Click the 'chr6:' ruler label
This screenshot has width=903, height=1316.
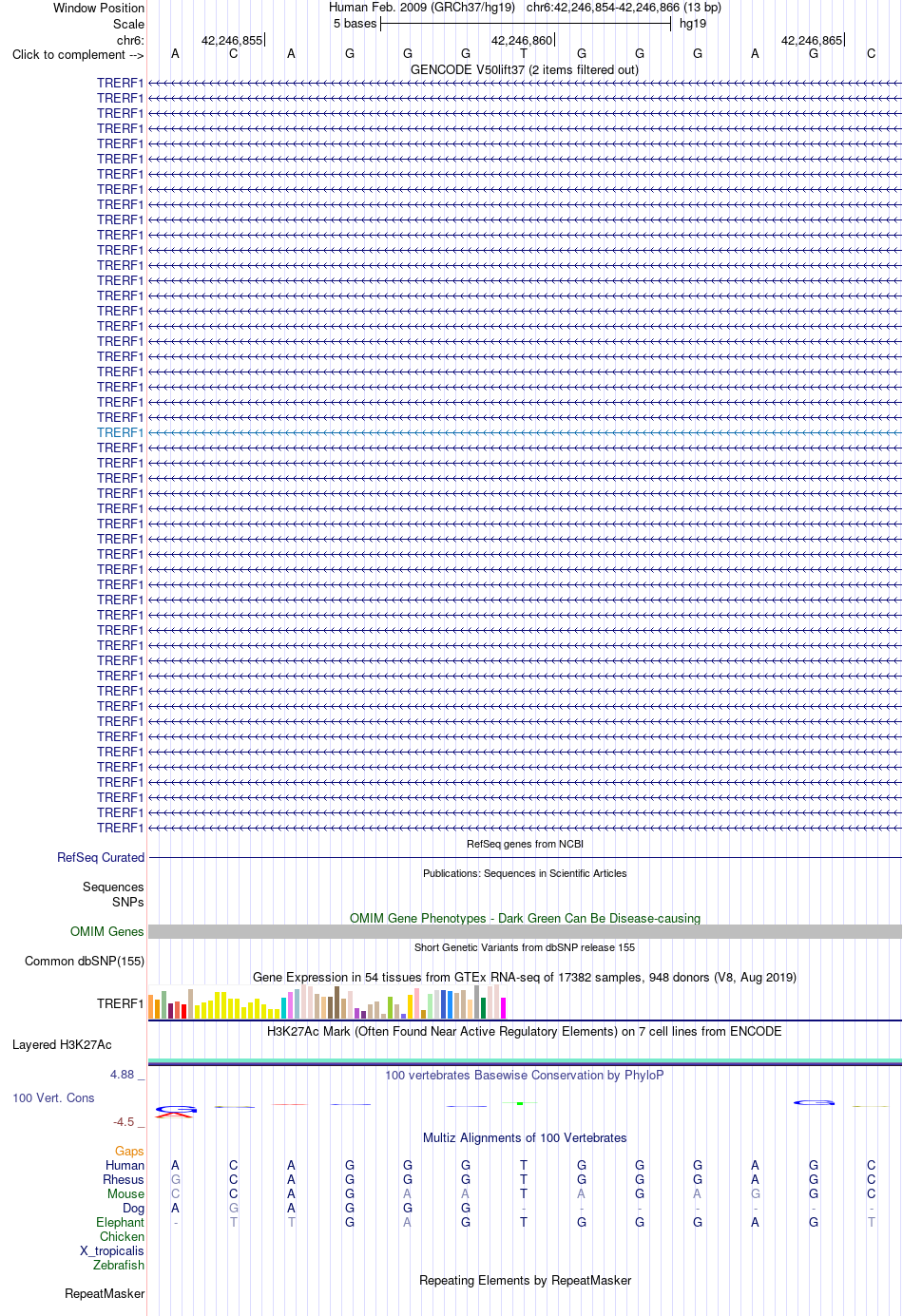[130, 40]
